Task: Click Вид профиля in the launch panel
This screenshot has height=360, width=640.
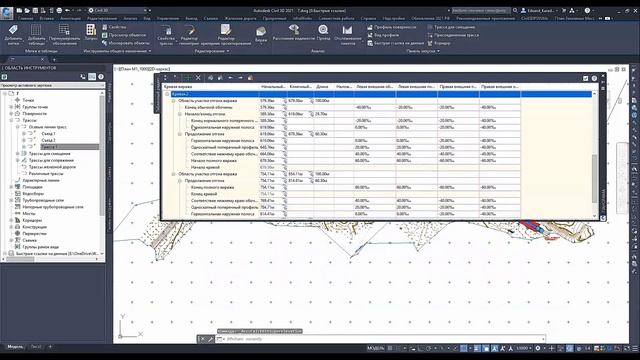Action: point(383,35)
